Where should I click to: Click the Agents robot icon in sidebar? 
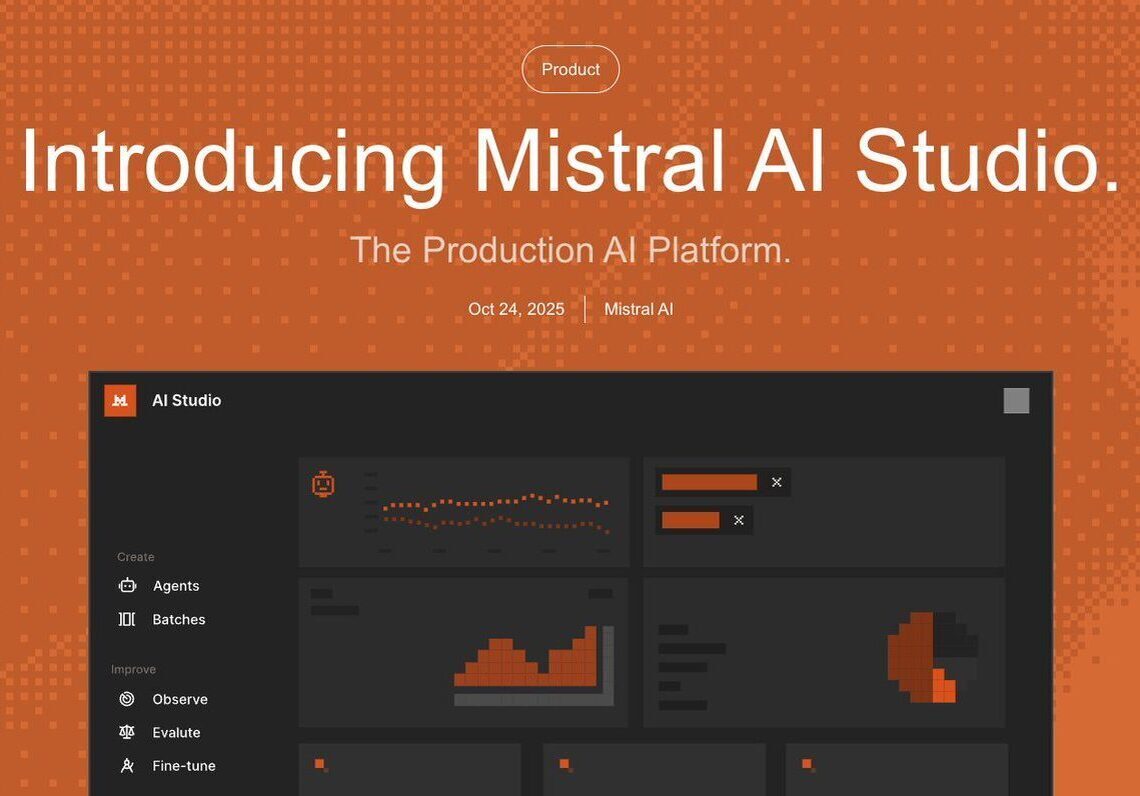click(x=127, y=585)
